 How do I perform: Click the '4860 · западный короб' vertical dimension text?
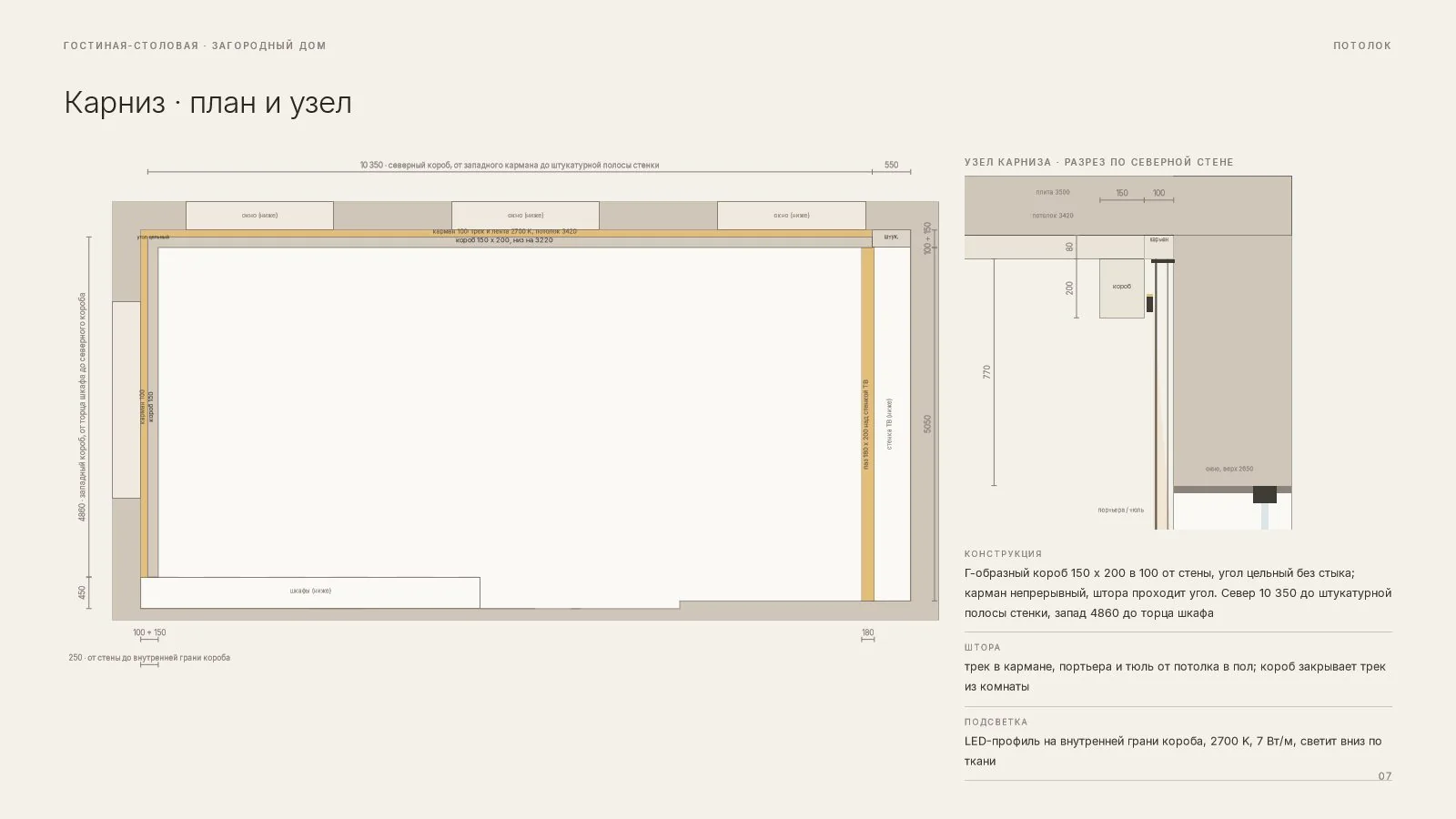coord(82,407)
